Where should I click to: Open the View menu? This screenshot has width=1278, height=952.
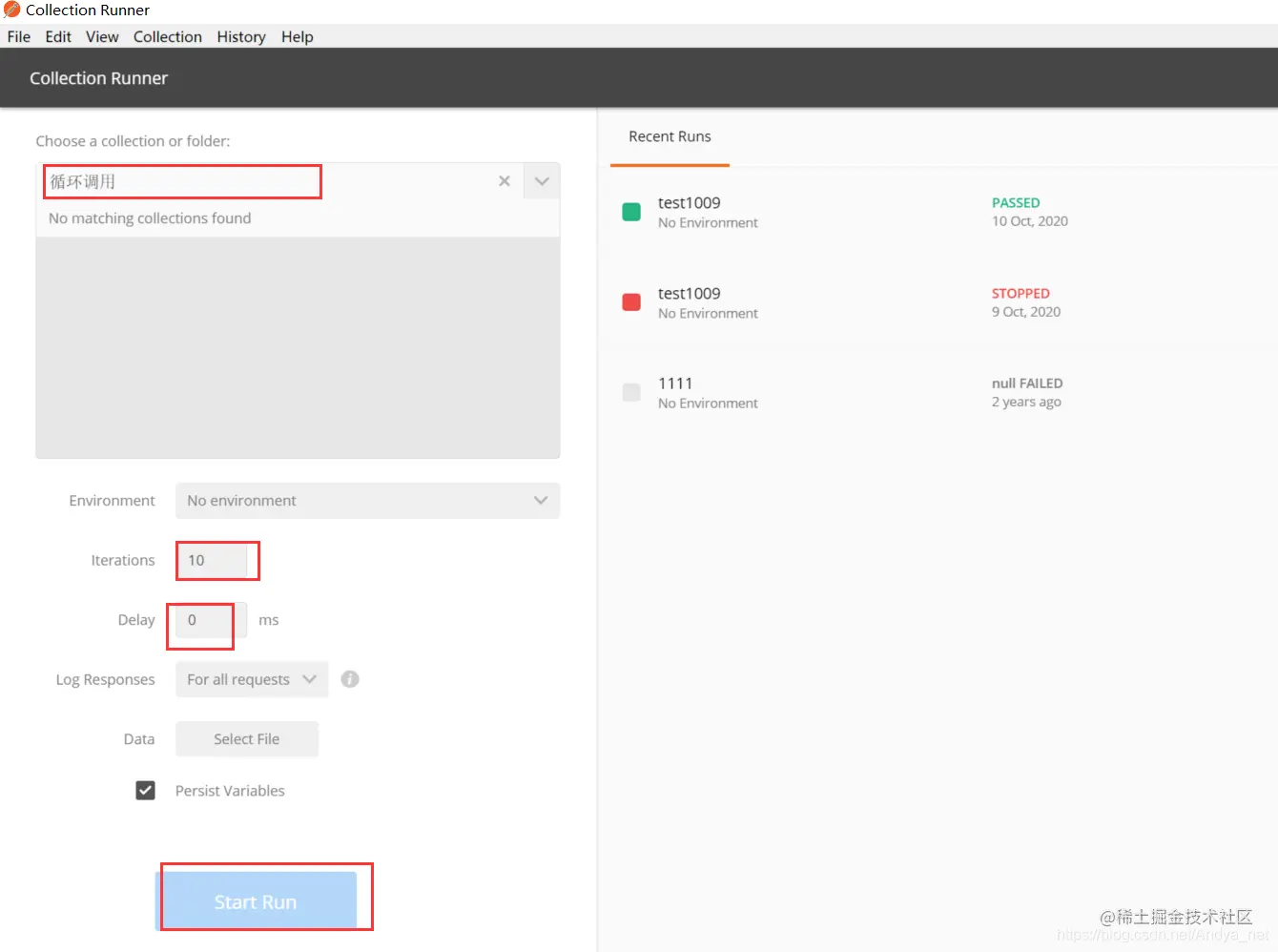tap(102, 36)
